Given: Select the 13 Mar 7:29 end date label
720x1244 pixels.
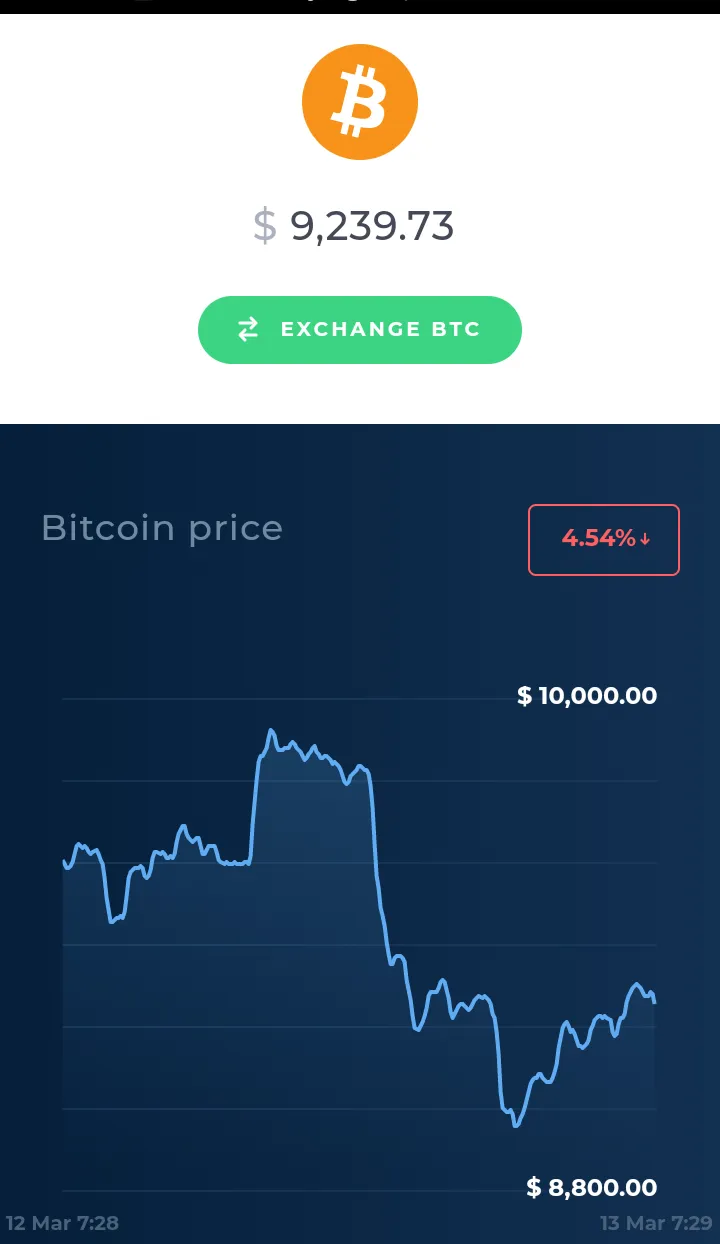Looking at the screenshot, I should [656, 1223].
